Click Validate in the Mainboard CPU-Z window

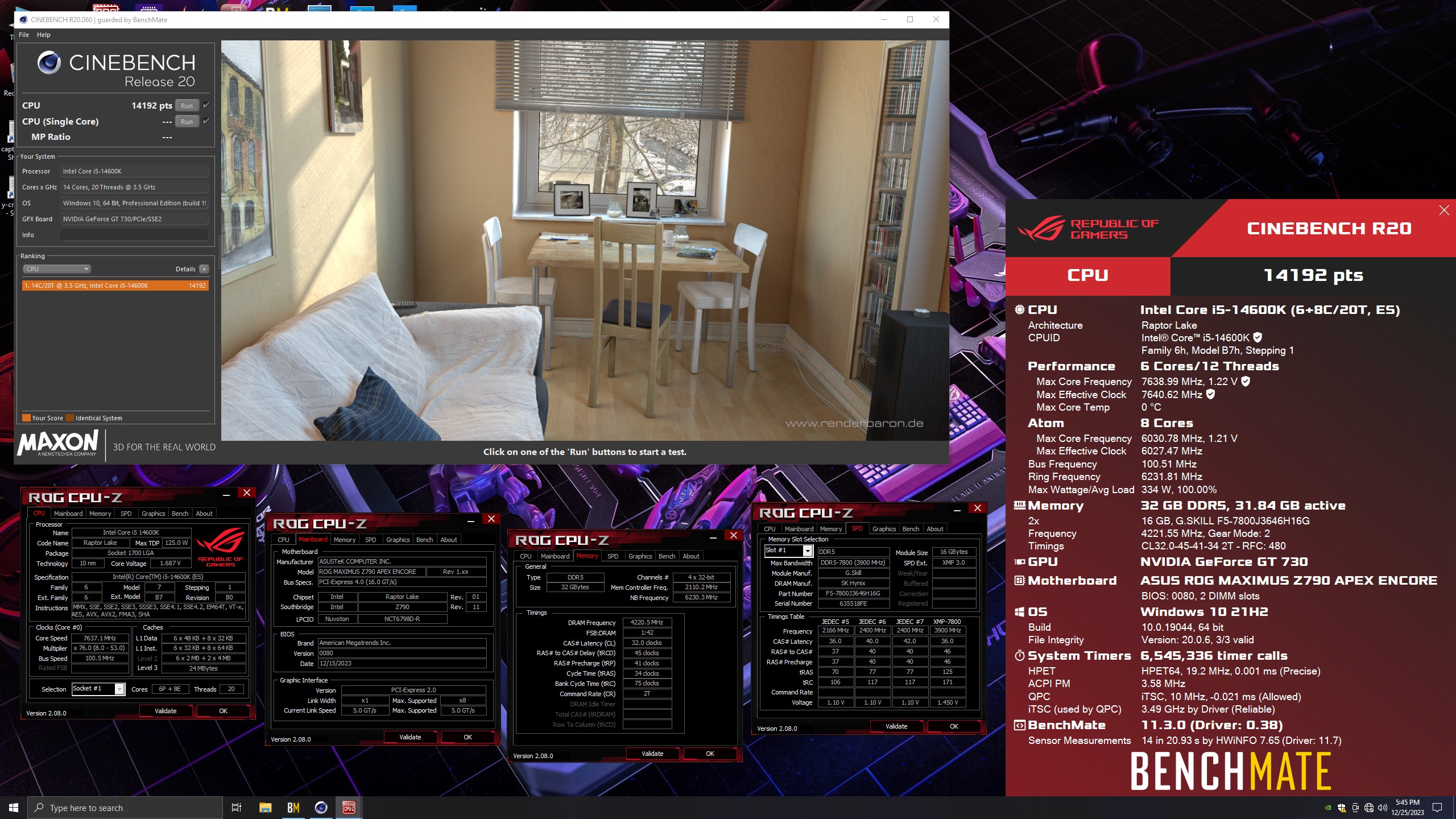point(410,737)
